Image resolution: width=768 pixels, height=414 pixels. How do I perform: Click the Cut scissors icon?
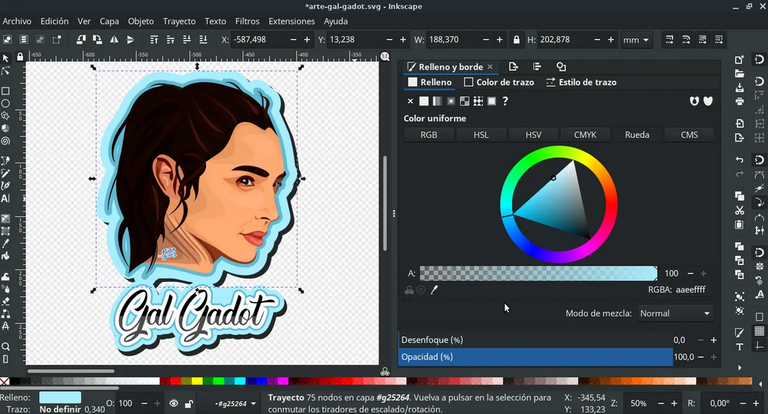coord(740,211)
